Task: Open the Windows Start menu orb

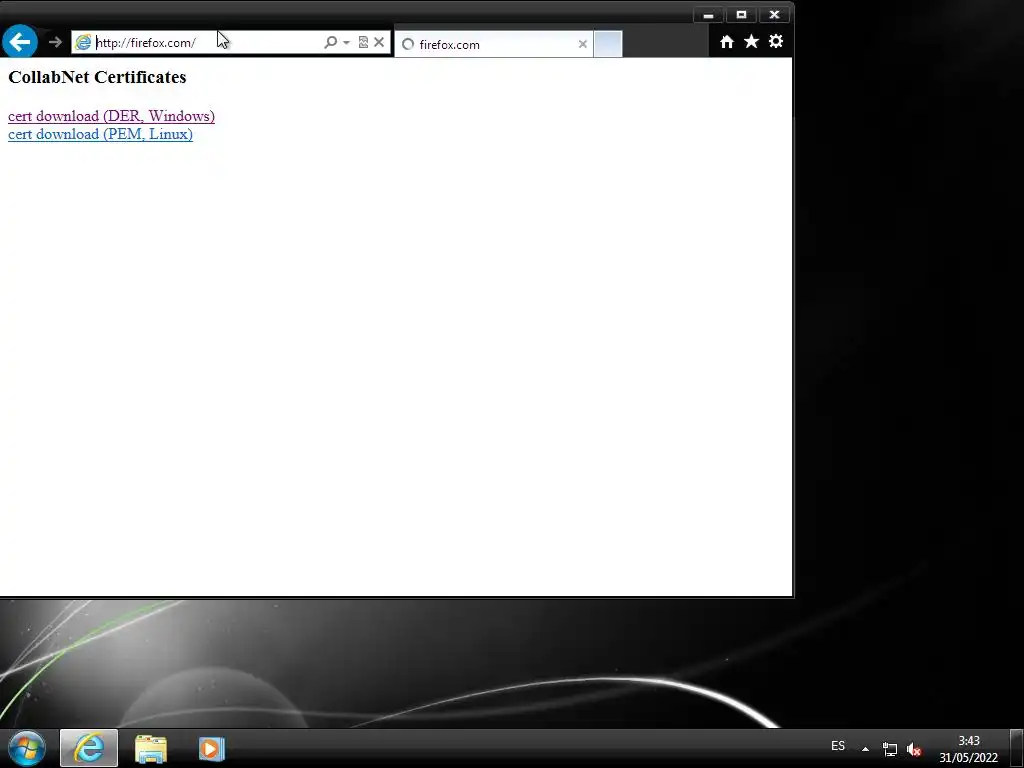Action: point(27,748)
